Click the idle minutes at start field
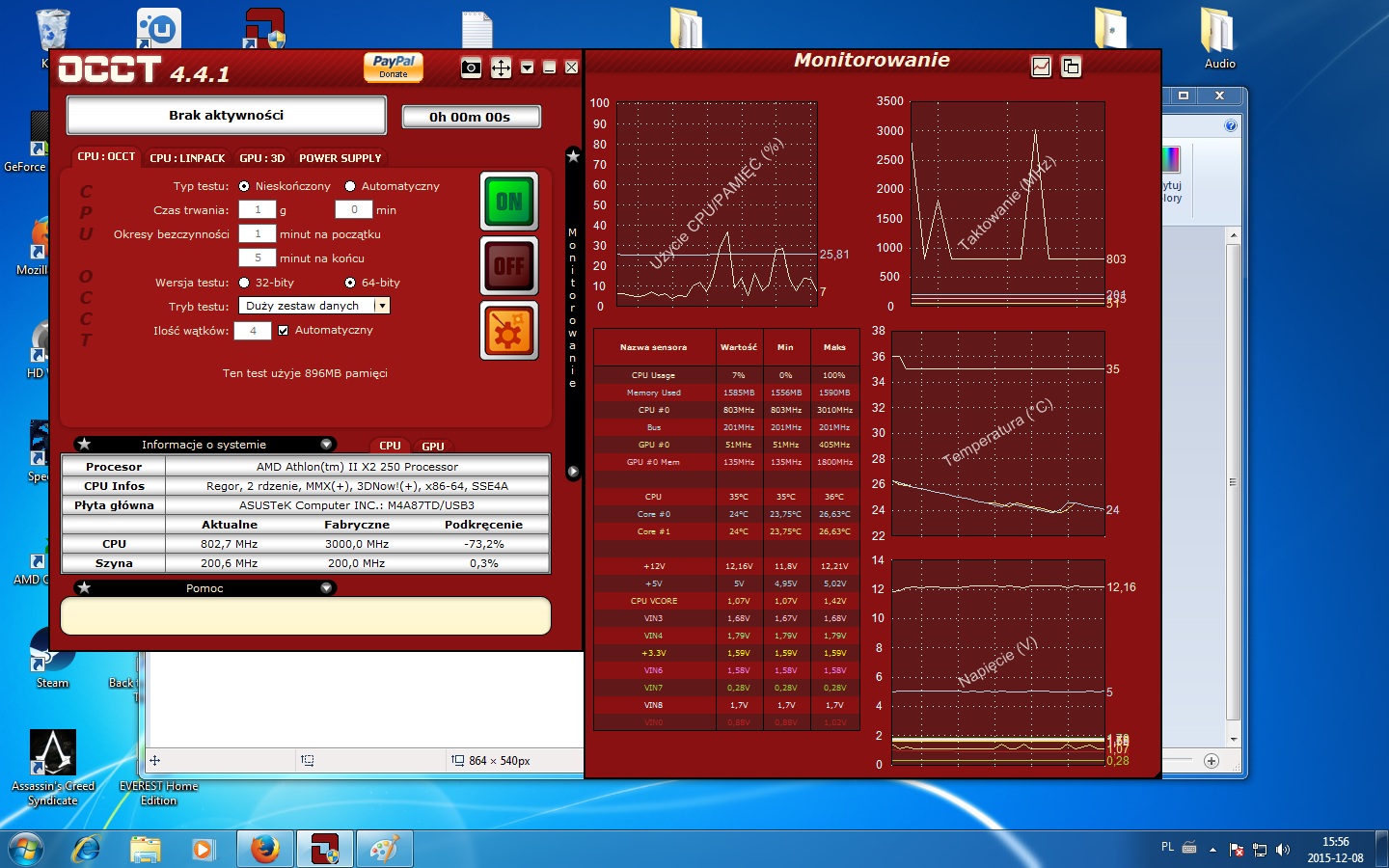 click(x=258, y=233)
